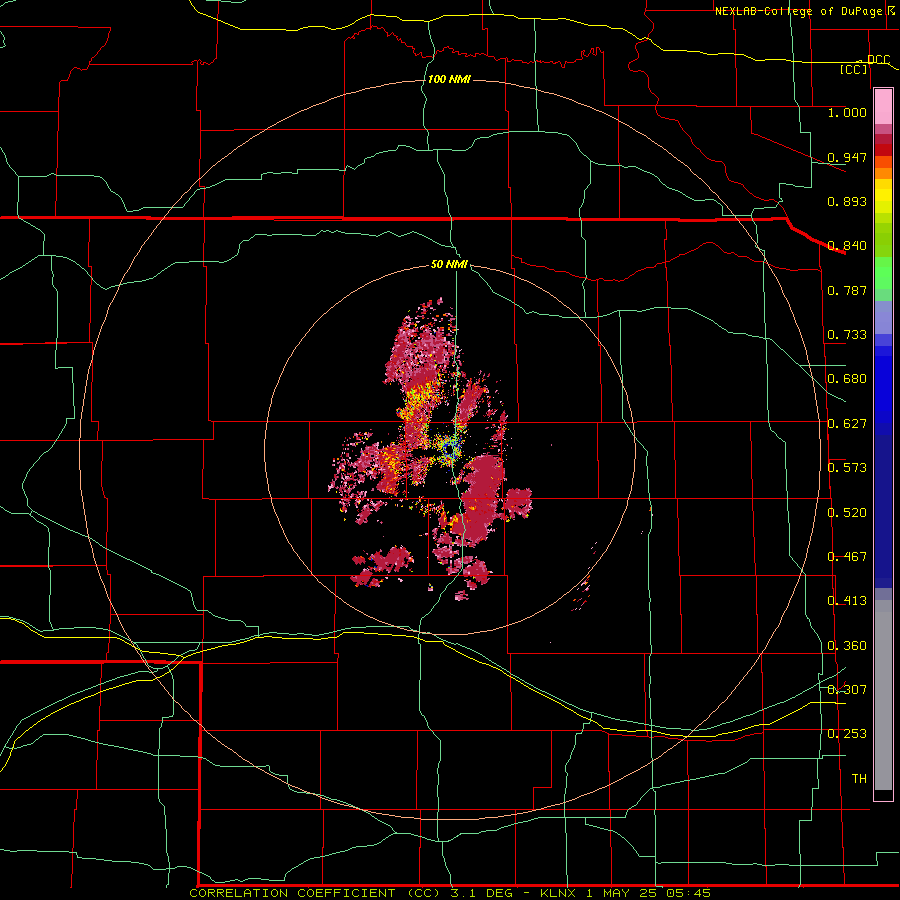Click the 0.467 color scale label

[847, 557]
